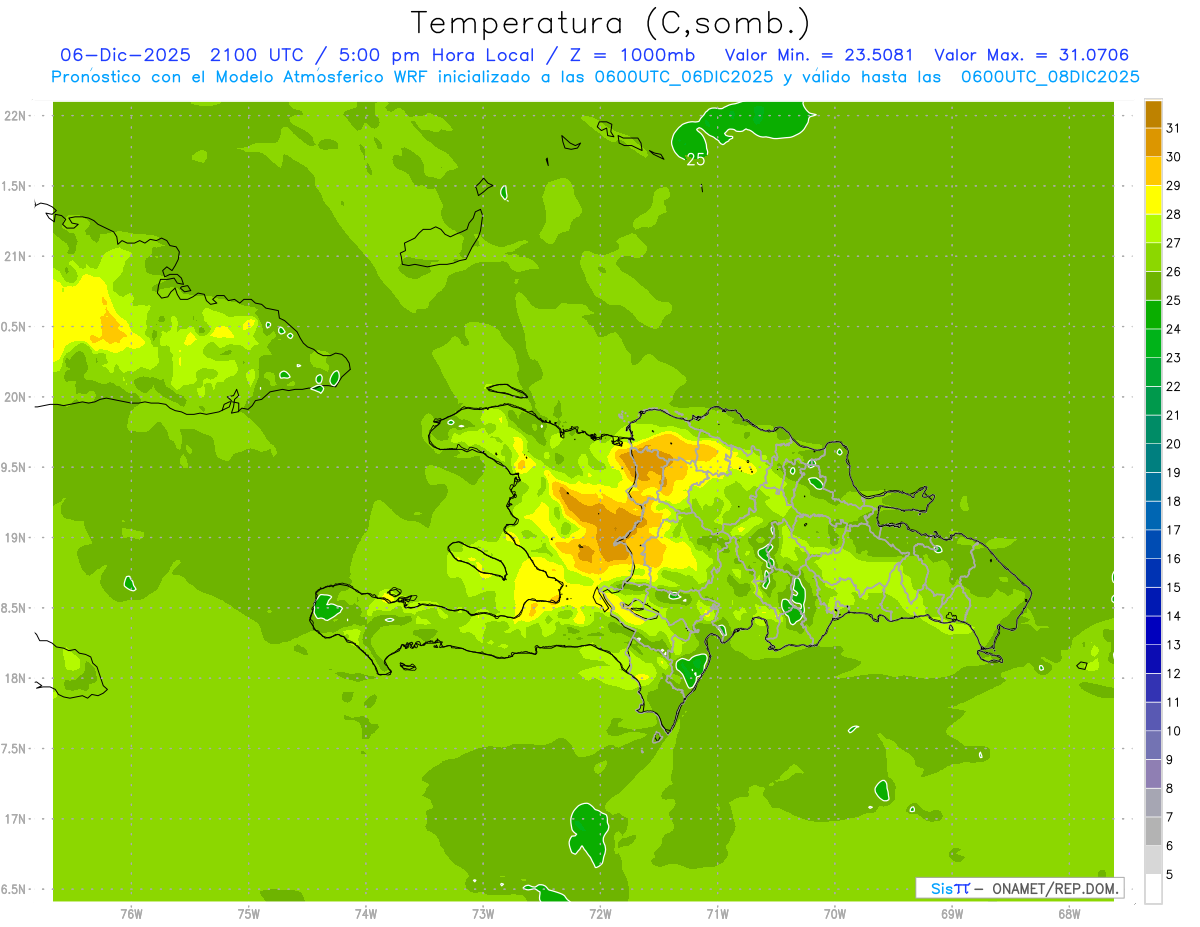Image resolution: width=1200 pixels, height=927 pixels.
Task: Click the "73W" longitude label
Action: [x=483, y=913]
